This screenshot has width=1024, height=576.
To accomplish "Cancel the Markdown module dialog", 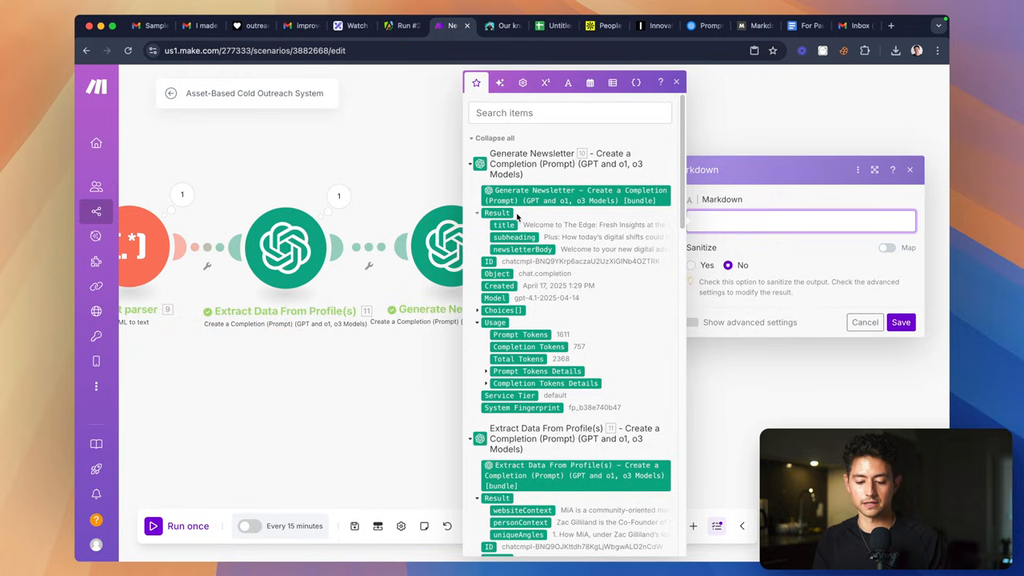I will pos(865,323).
